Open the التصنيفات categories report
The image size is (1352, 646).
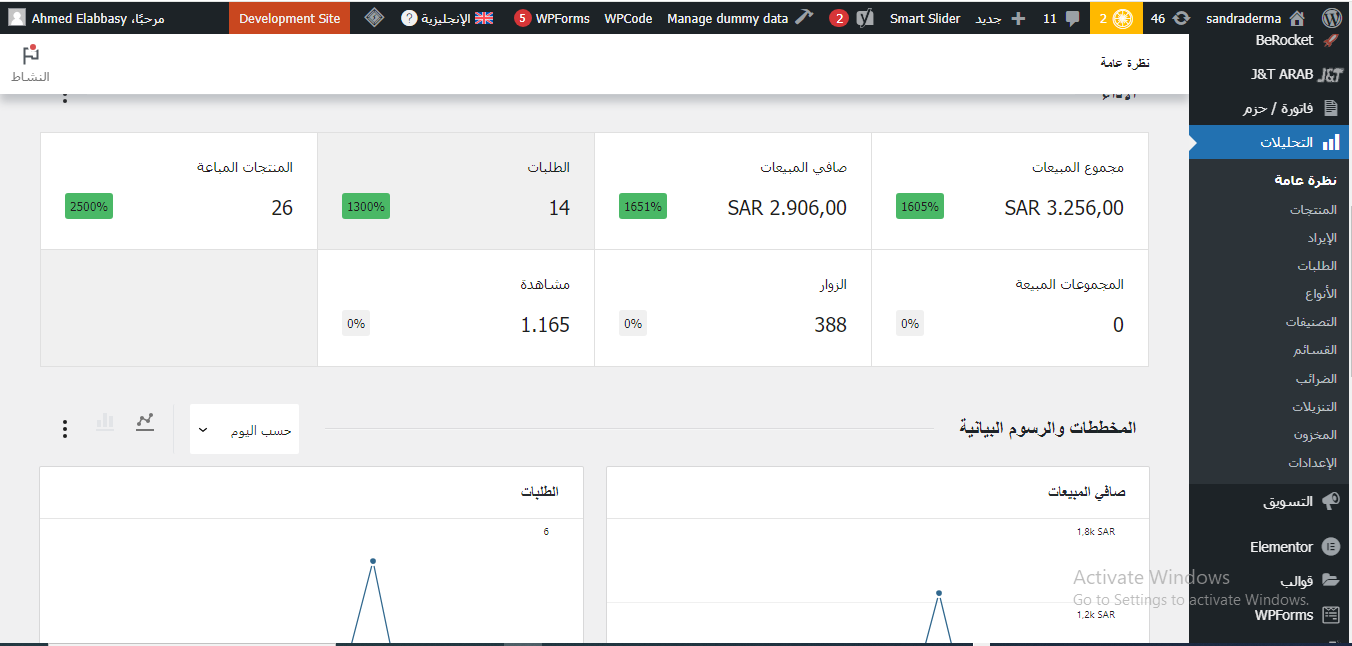click(x=1311, y=322)
